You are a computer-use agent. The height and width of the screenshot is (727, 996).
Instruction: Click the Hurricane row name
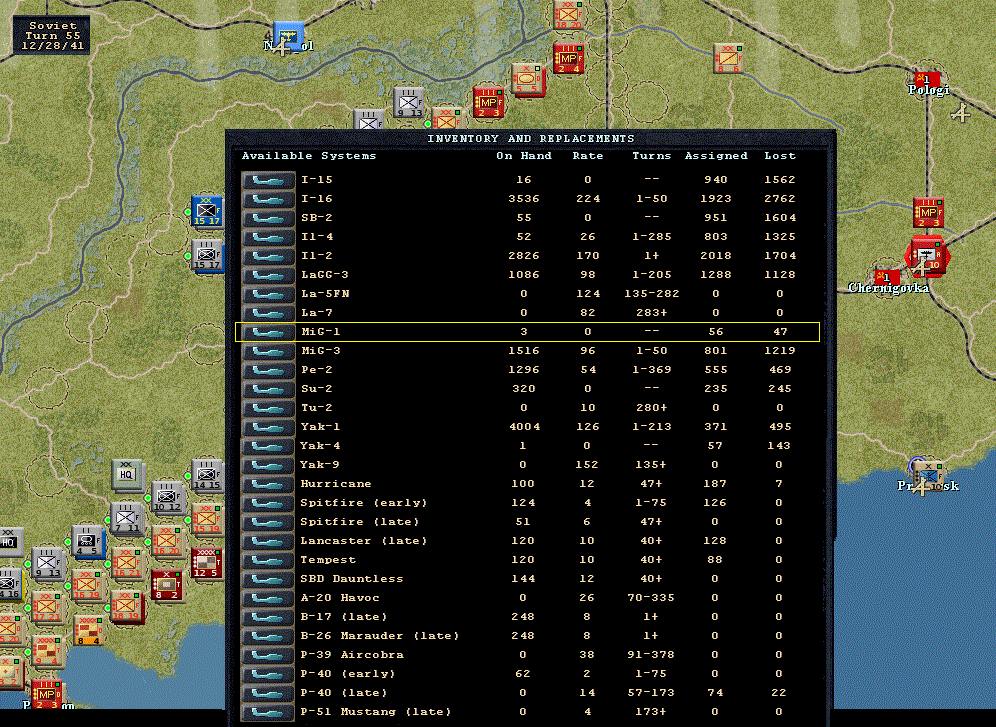(x=335, y=484)
